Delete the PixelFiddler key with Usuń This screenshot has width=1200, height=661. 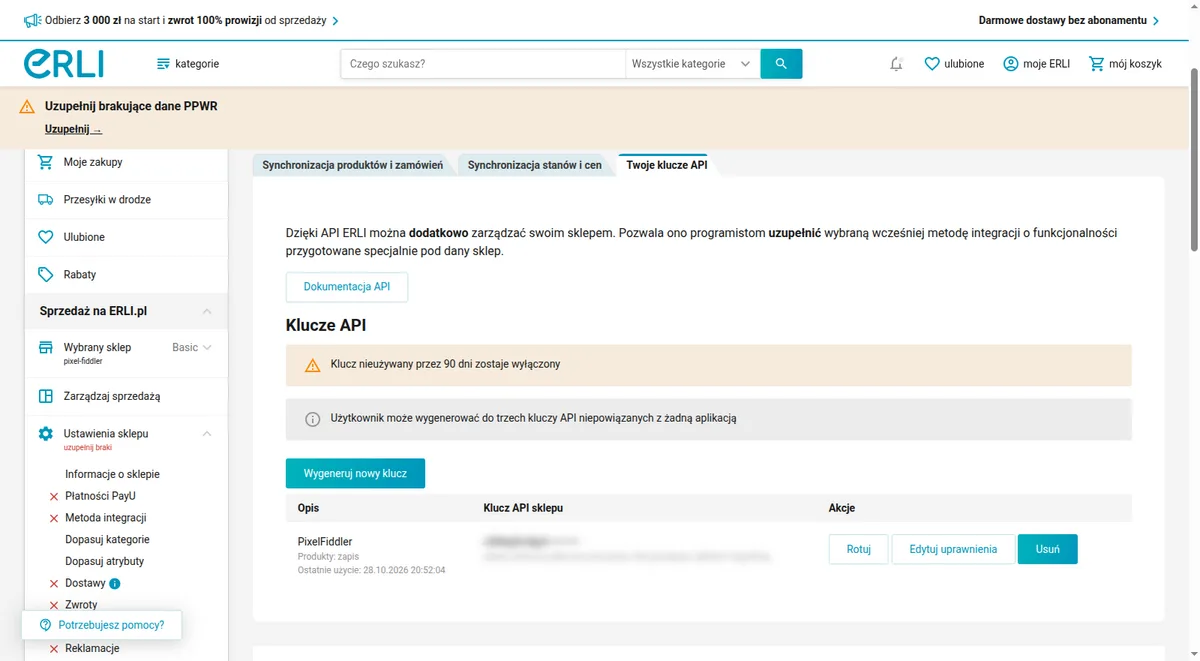coord(1047,549)
